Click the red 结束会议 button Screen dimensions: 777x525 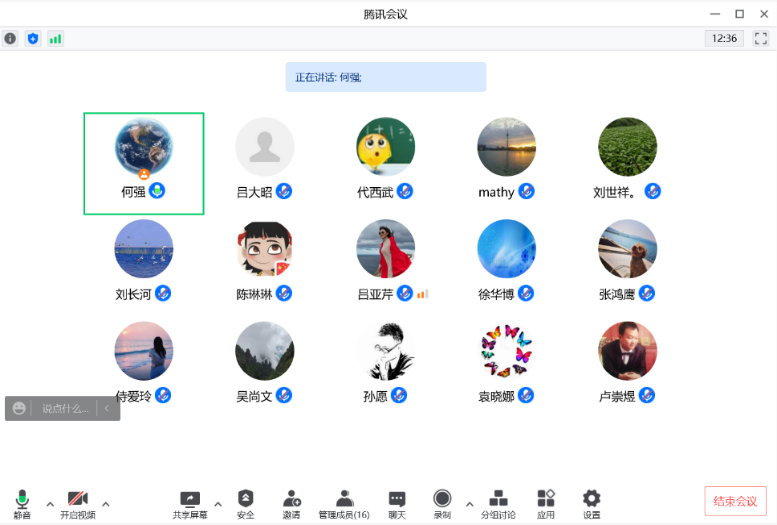(x=735, y=500)
